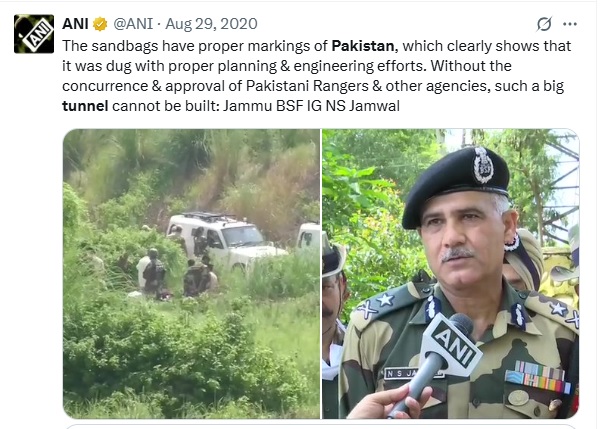Click the group of soldiers in left photo
The image size is (604, 429).
175,271
